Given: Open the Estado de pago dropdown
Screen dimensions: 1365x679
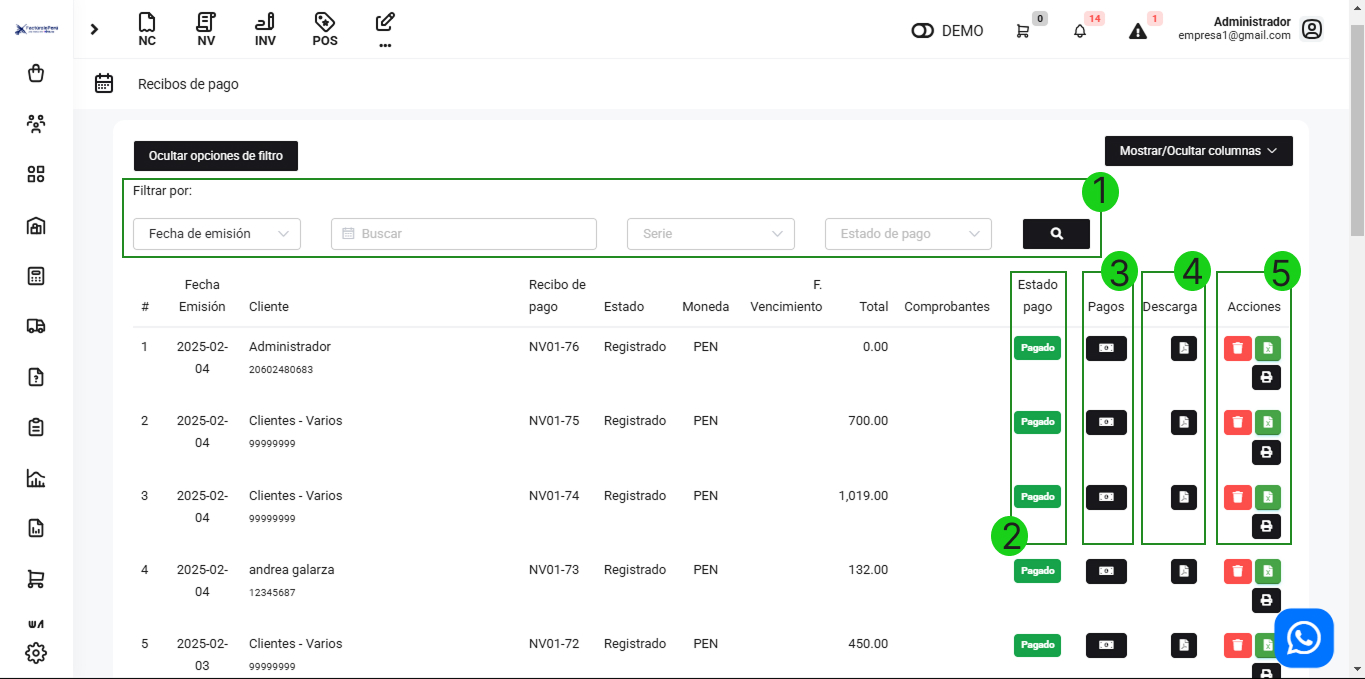Looking at the screenshot, I should [907, 234].
